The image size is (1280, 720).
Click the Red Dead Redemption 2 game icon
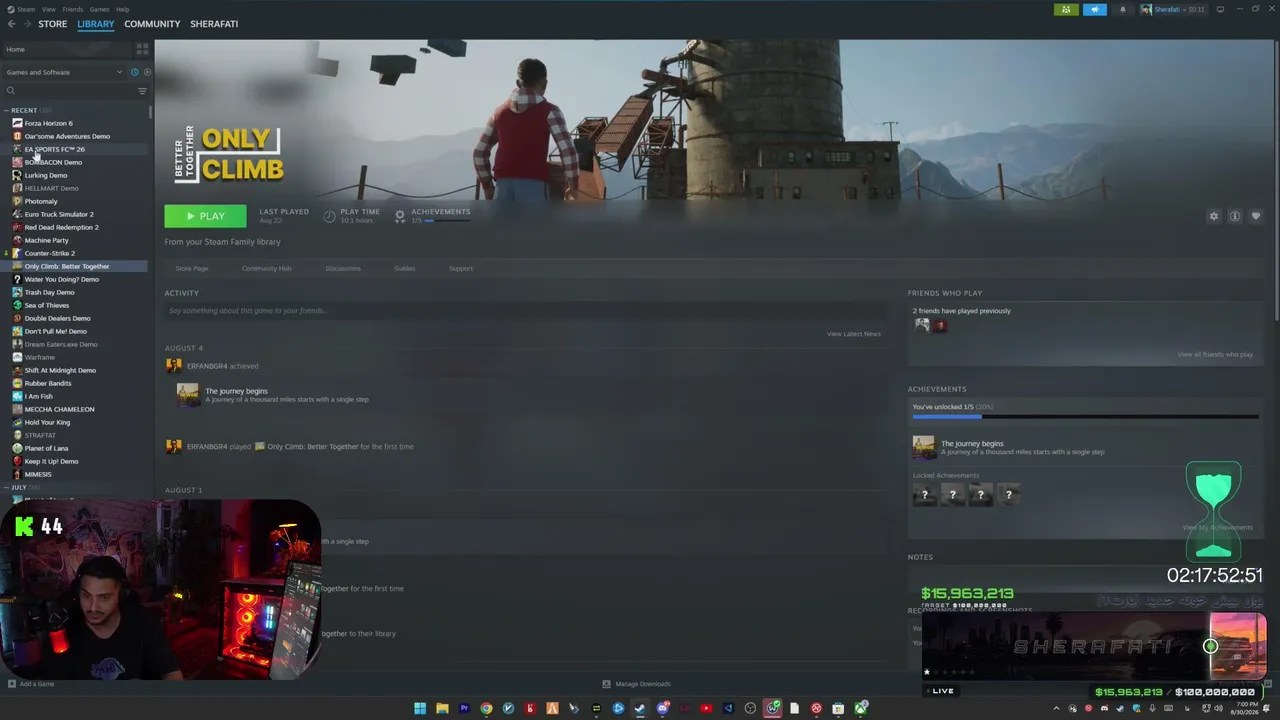pos(17,227)
